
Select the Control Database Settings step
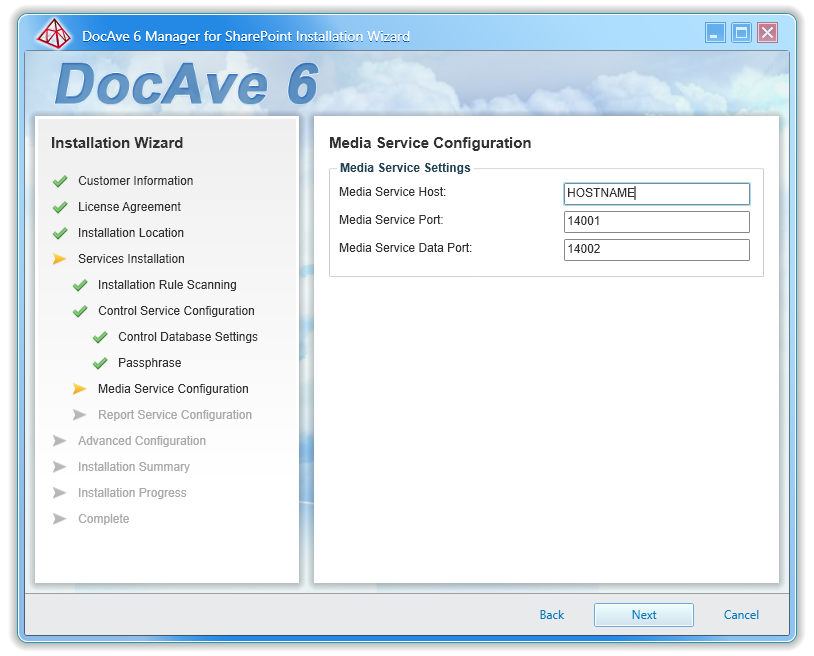click(188, 336)
